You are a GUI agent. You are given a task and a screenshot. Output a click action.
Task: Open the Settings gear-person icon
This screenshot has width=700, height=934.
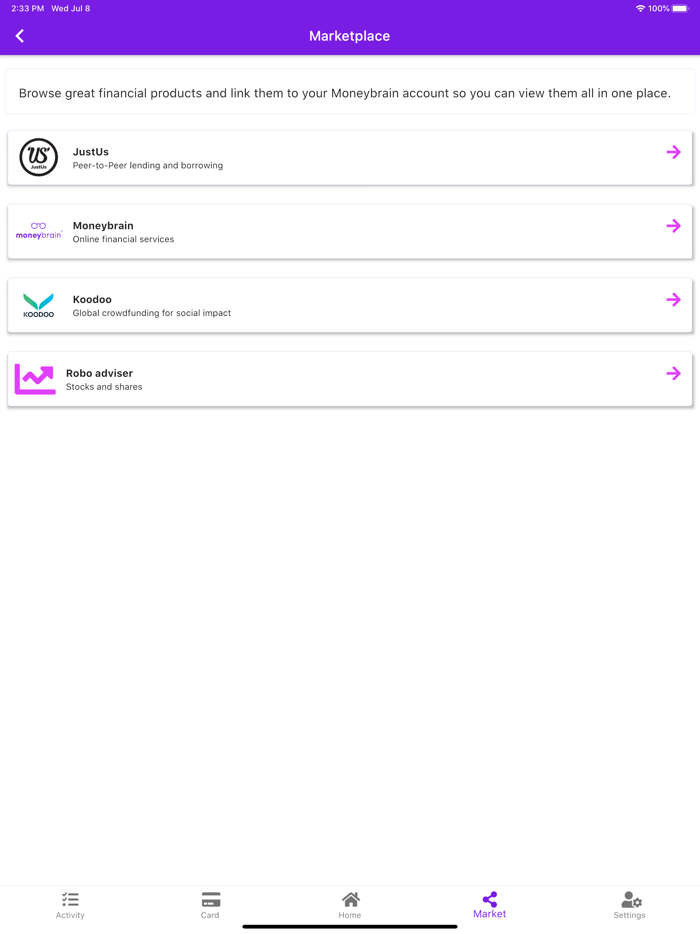point(629,898)
